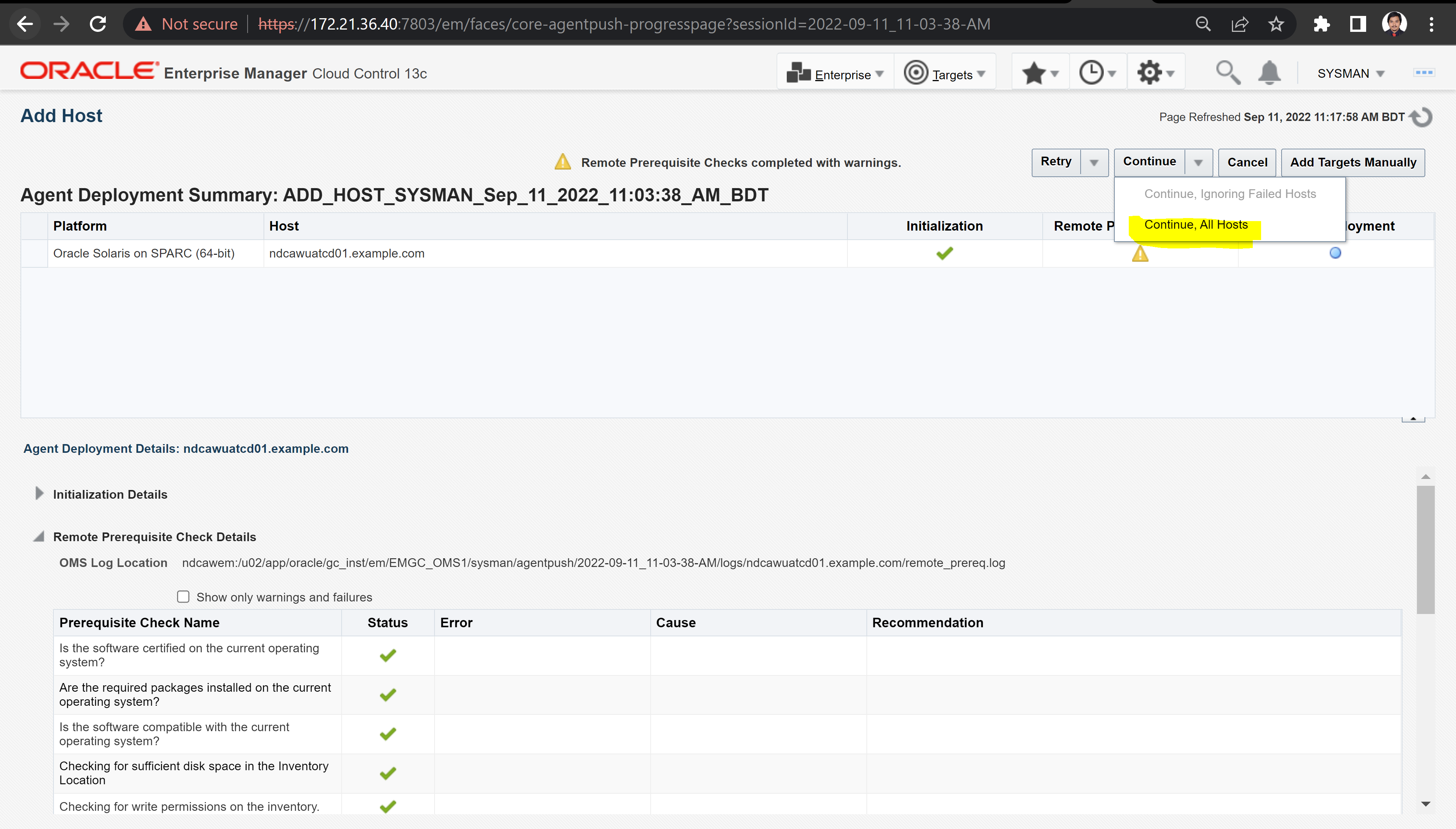
Task: Refresh page using the circular arrow icon
Action: (x=1421, y=117)
